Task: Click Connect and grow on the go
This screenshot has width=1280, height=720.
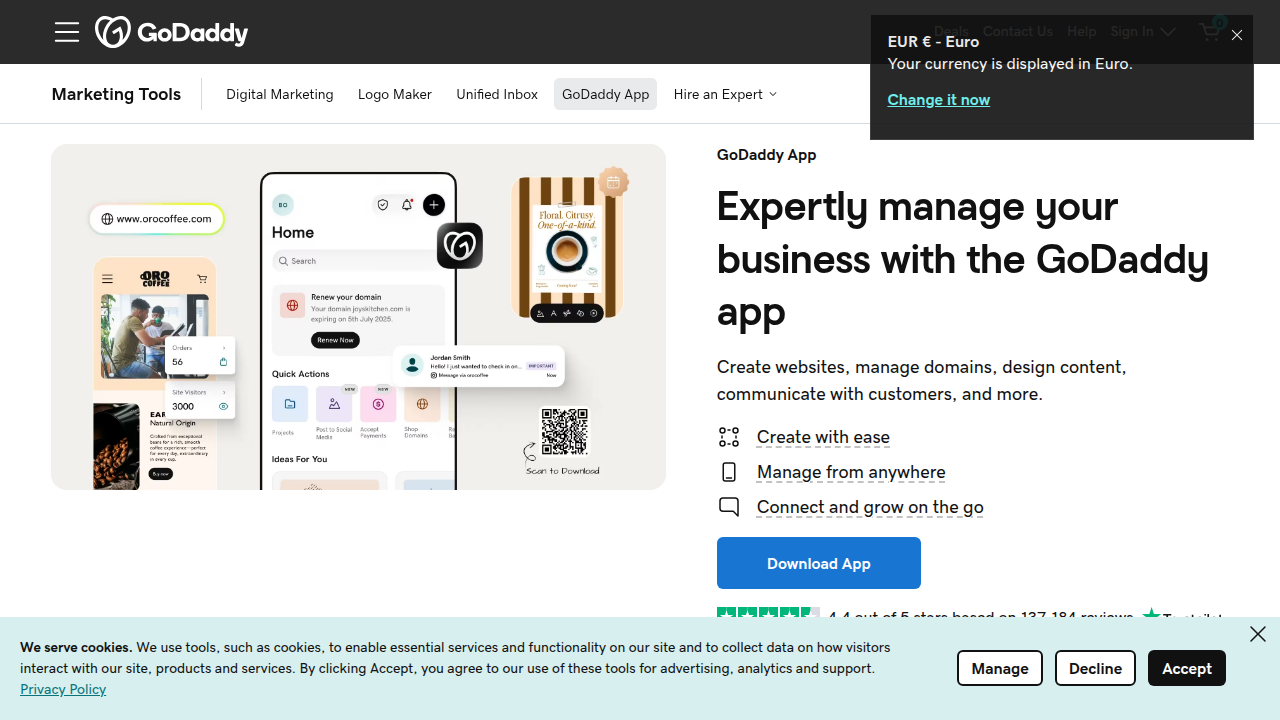Action: click(870, 507)
